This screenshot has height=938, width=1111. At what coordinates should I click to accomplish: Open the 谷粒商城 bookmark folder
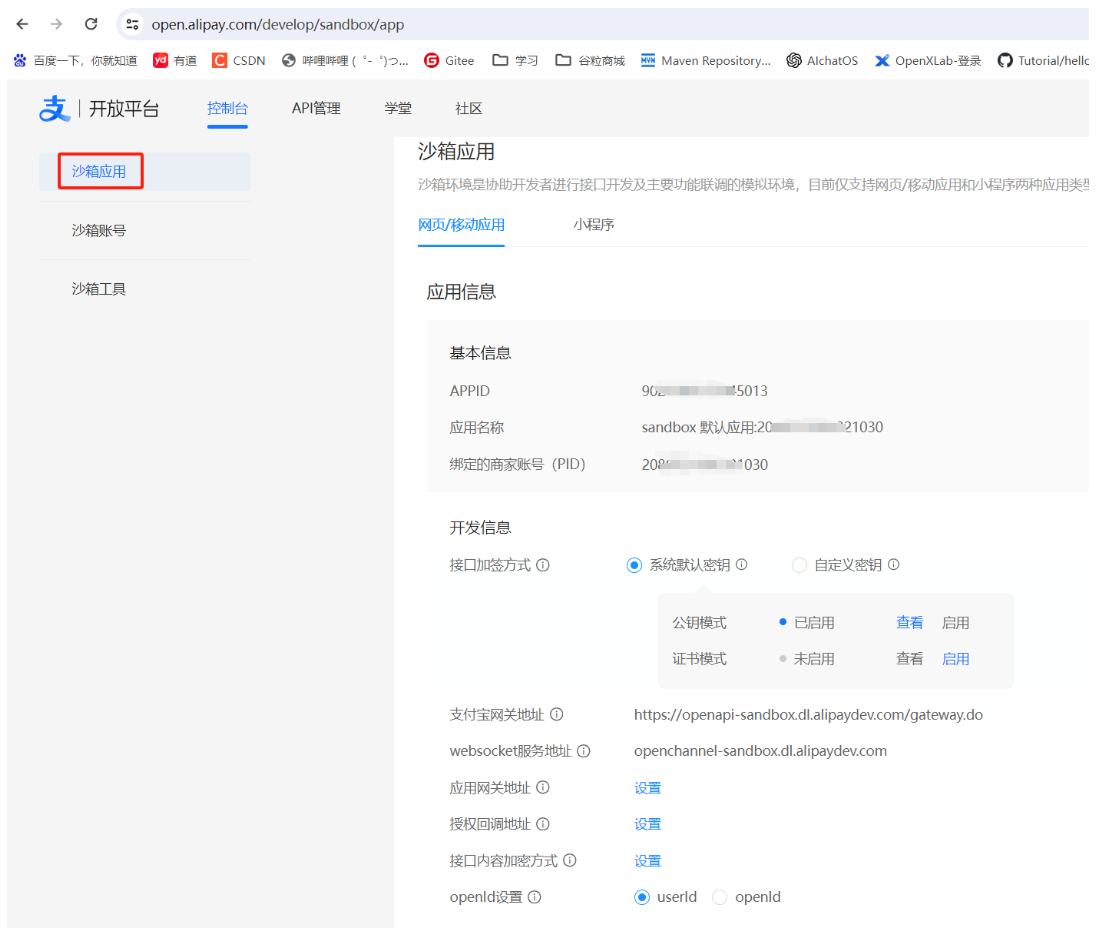click(590, 61)
